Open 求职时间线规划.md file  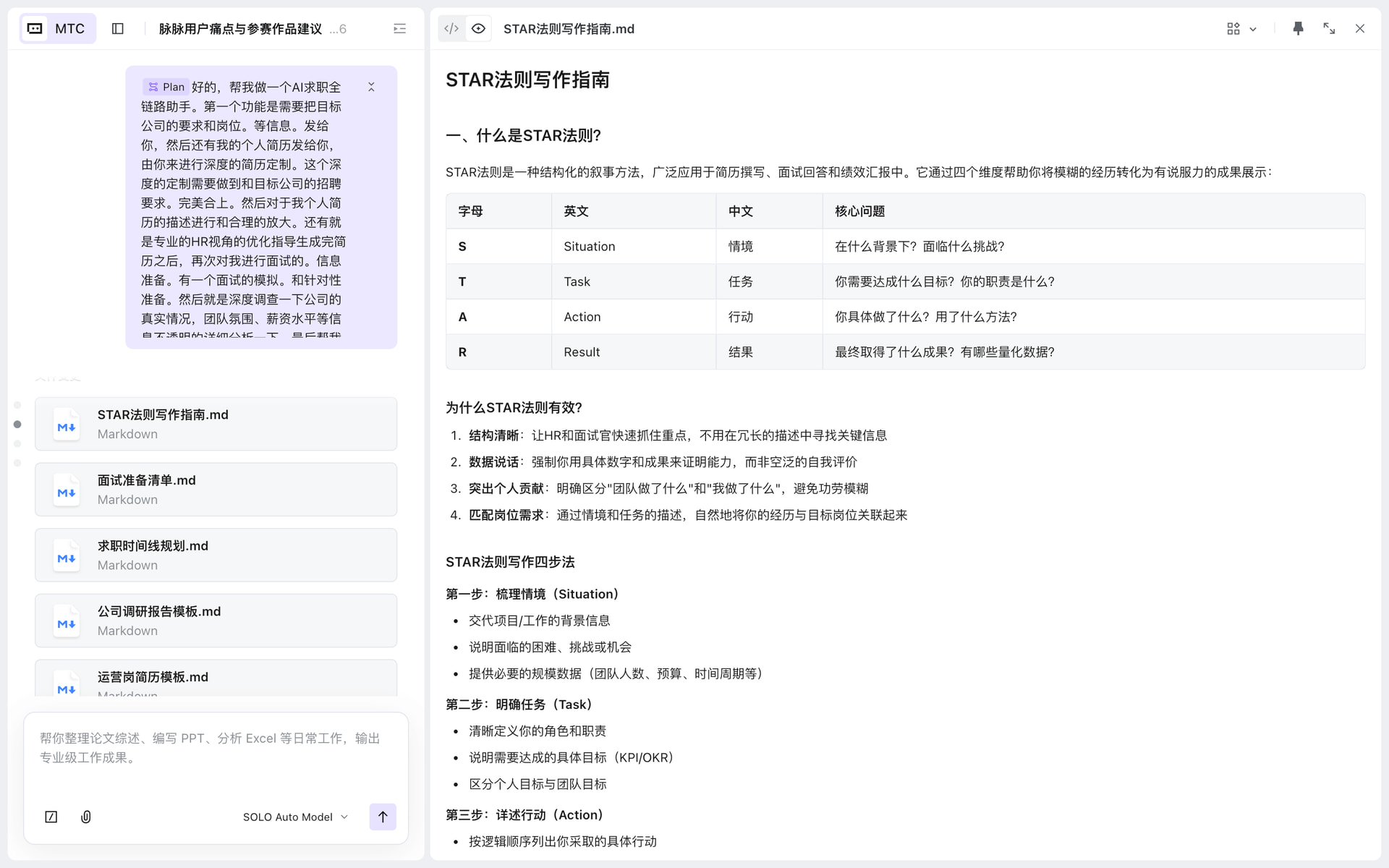216,555
